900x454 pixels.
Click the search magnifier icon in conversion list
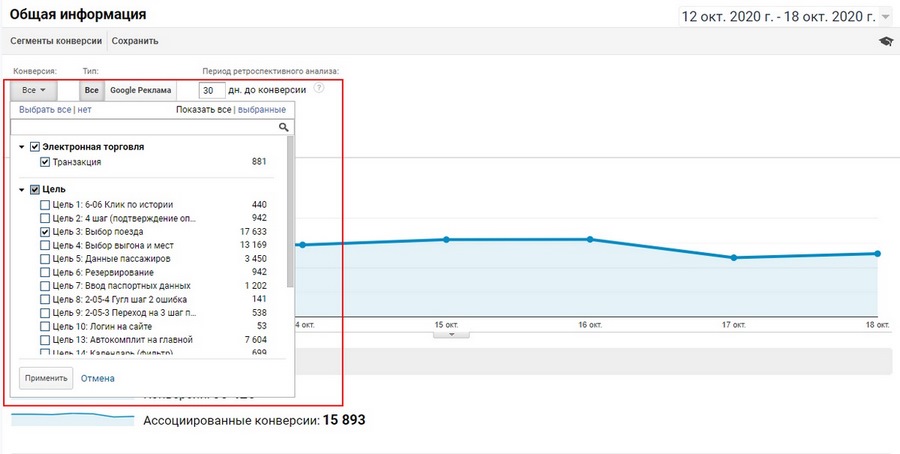click(283, 127)
